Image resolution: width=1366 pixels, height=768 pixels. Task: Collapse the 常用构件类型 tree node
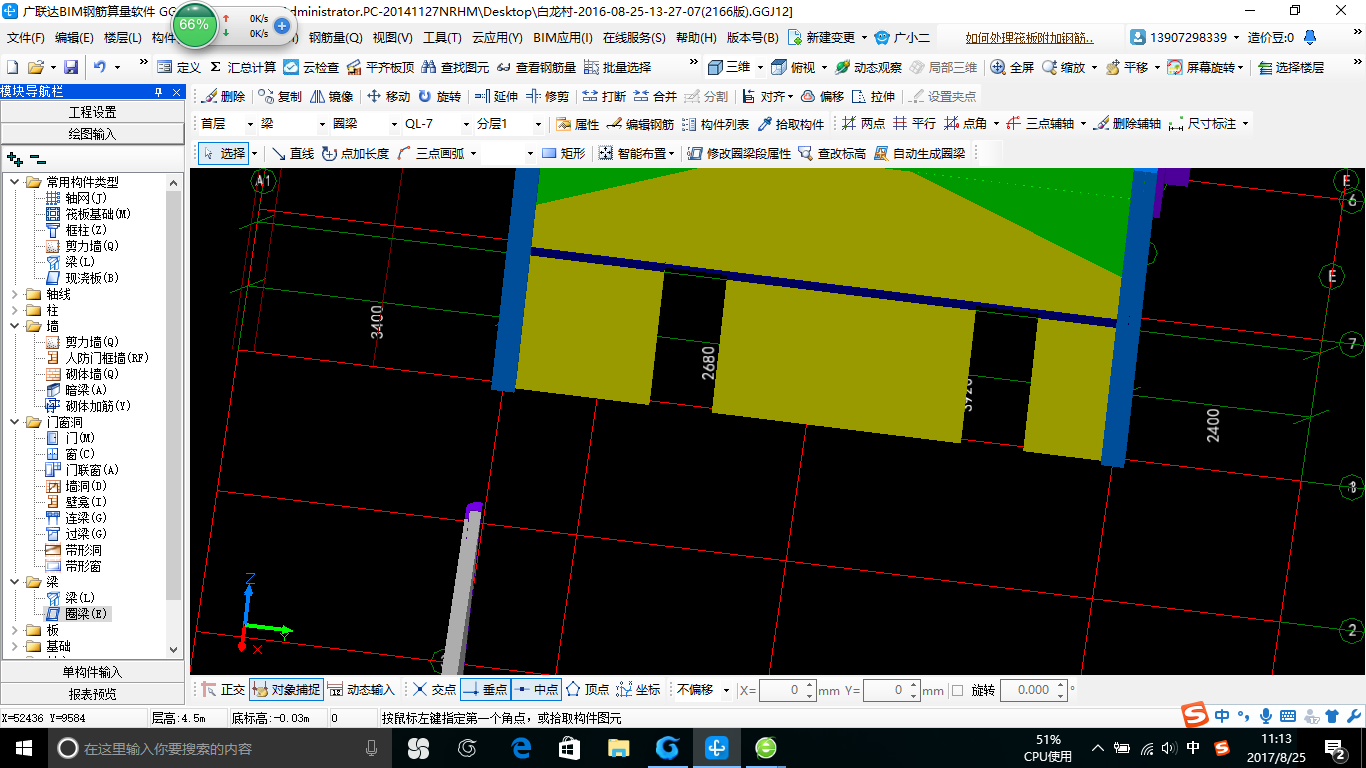coord(15,182)
